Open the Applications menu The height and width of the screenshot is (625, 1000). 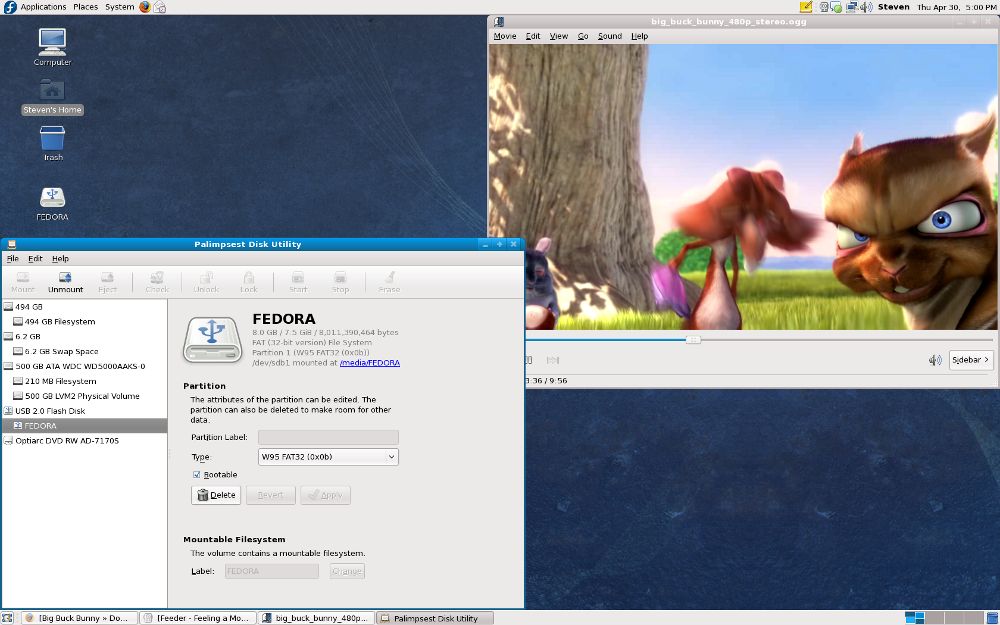tap(43, 7)
